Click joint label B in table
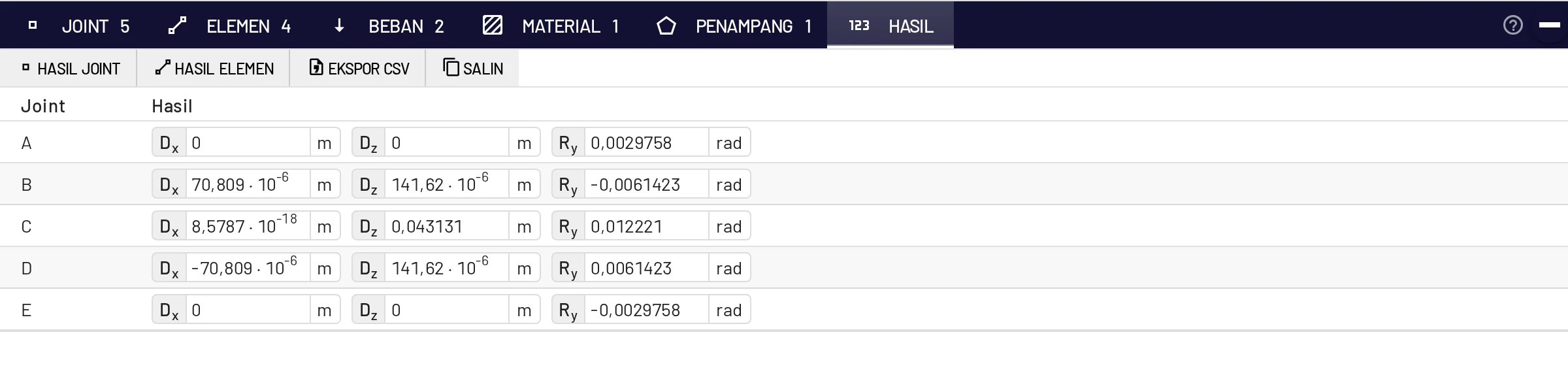 click(26, 185)
